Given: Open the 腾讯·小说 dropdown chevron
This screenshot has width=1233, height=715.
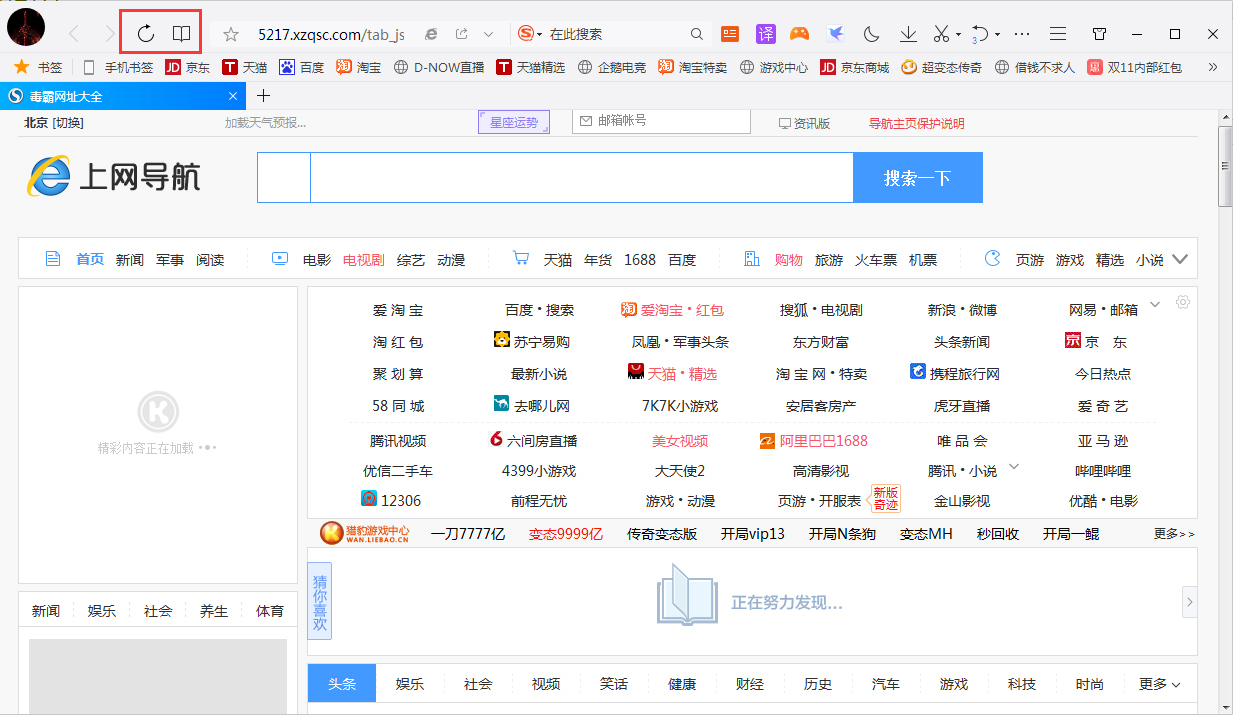Looking at the screenshot, I should coord(1014,466).
